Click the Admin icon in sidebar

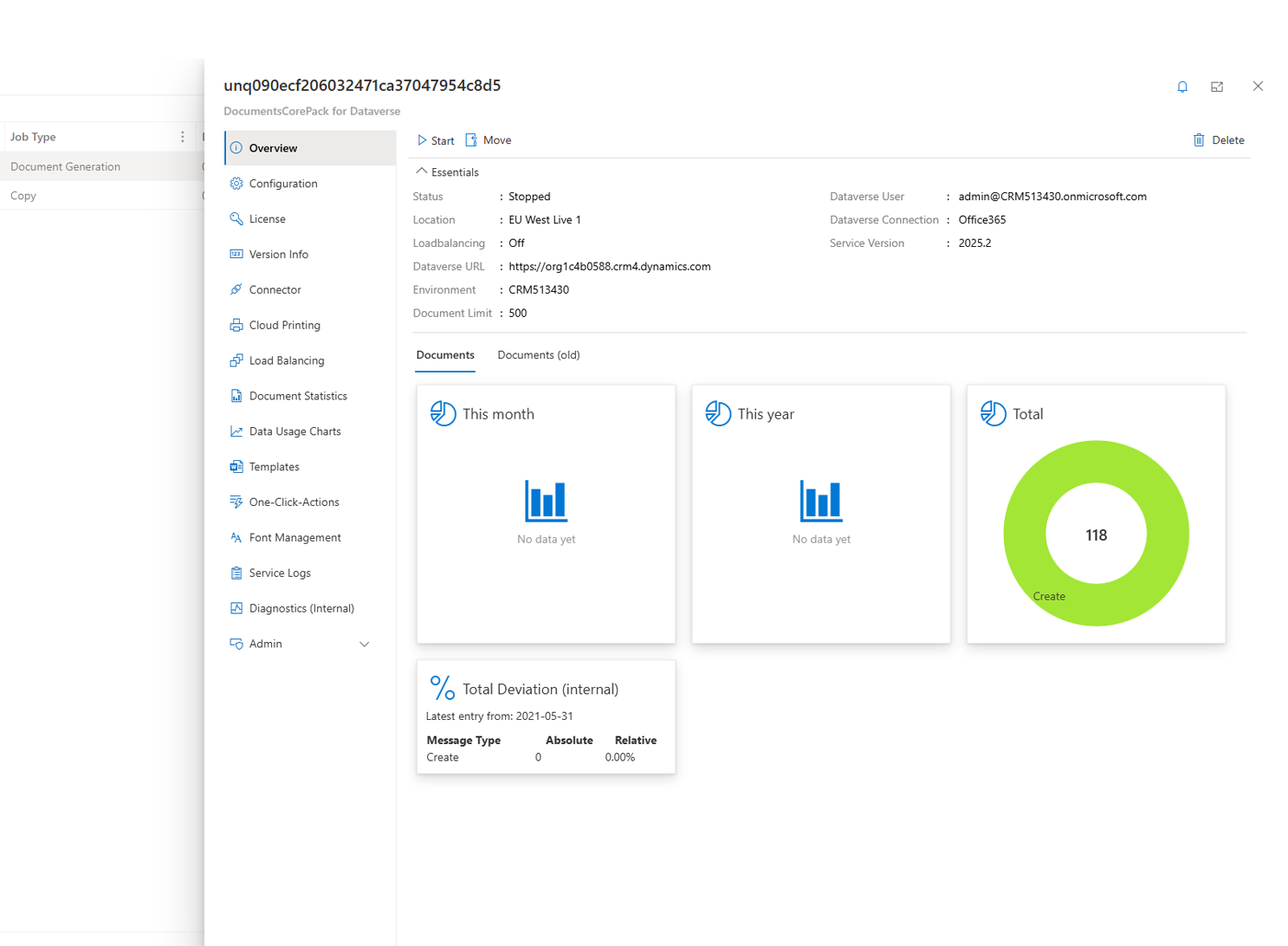236,644
